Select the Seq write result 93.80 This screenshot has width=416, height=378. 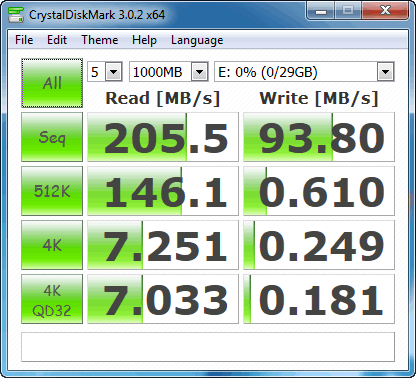pos(319,137)
